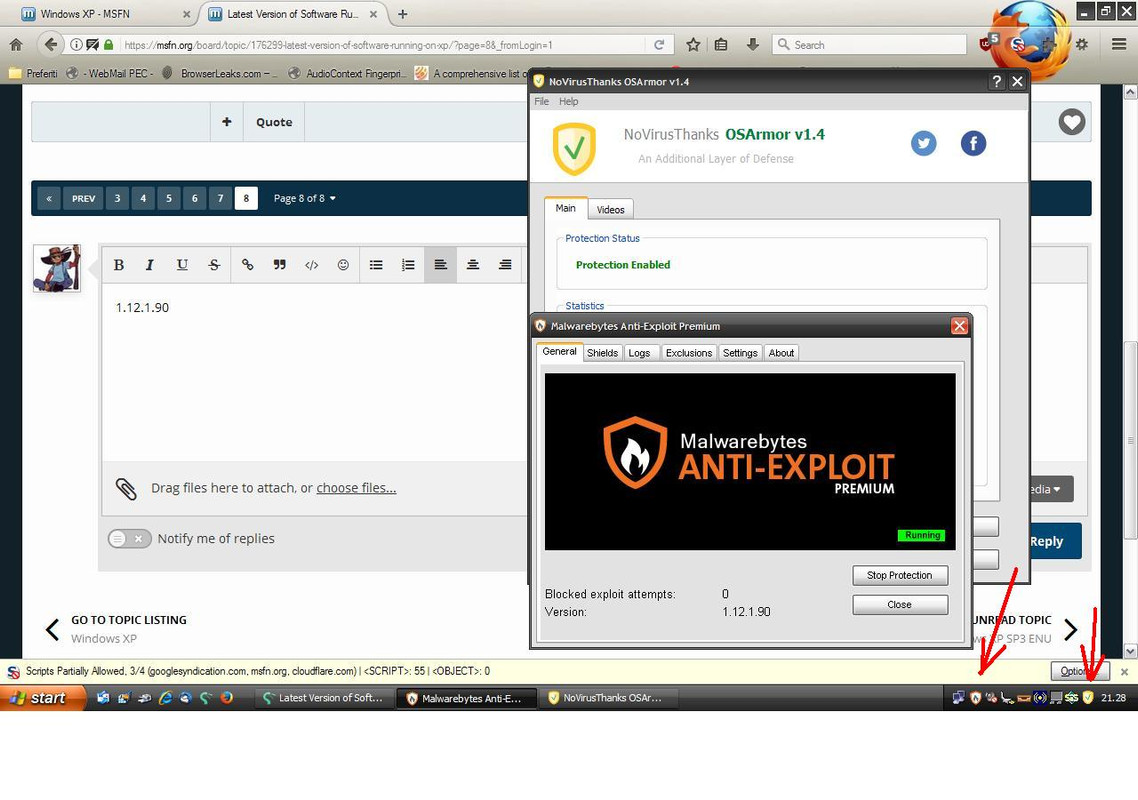This screenshot has width=1138, height=800.
Task: Open the Exclusions tab in Anti-Exploit
Action: click(x=689, y=353)
